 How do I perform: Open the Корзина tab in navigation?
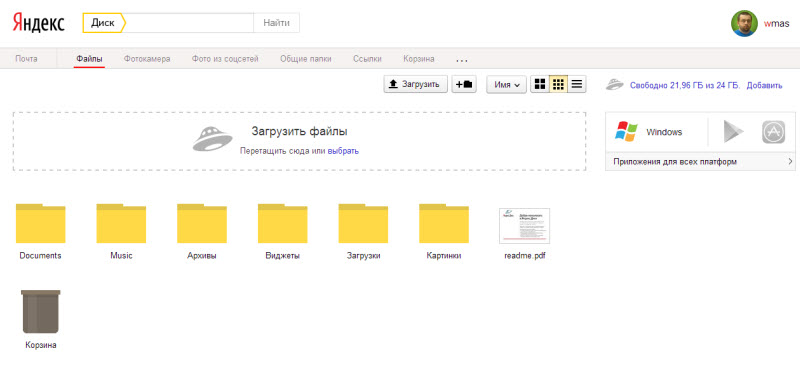(419, 59)
